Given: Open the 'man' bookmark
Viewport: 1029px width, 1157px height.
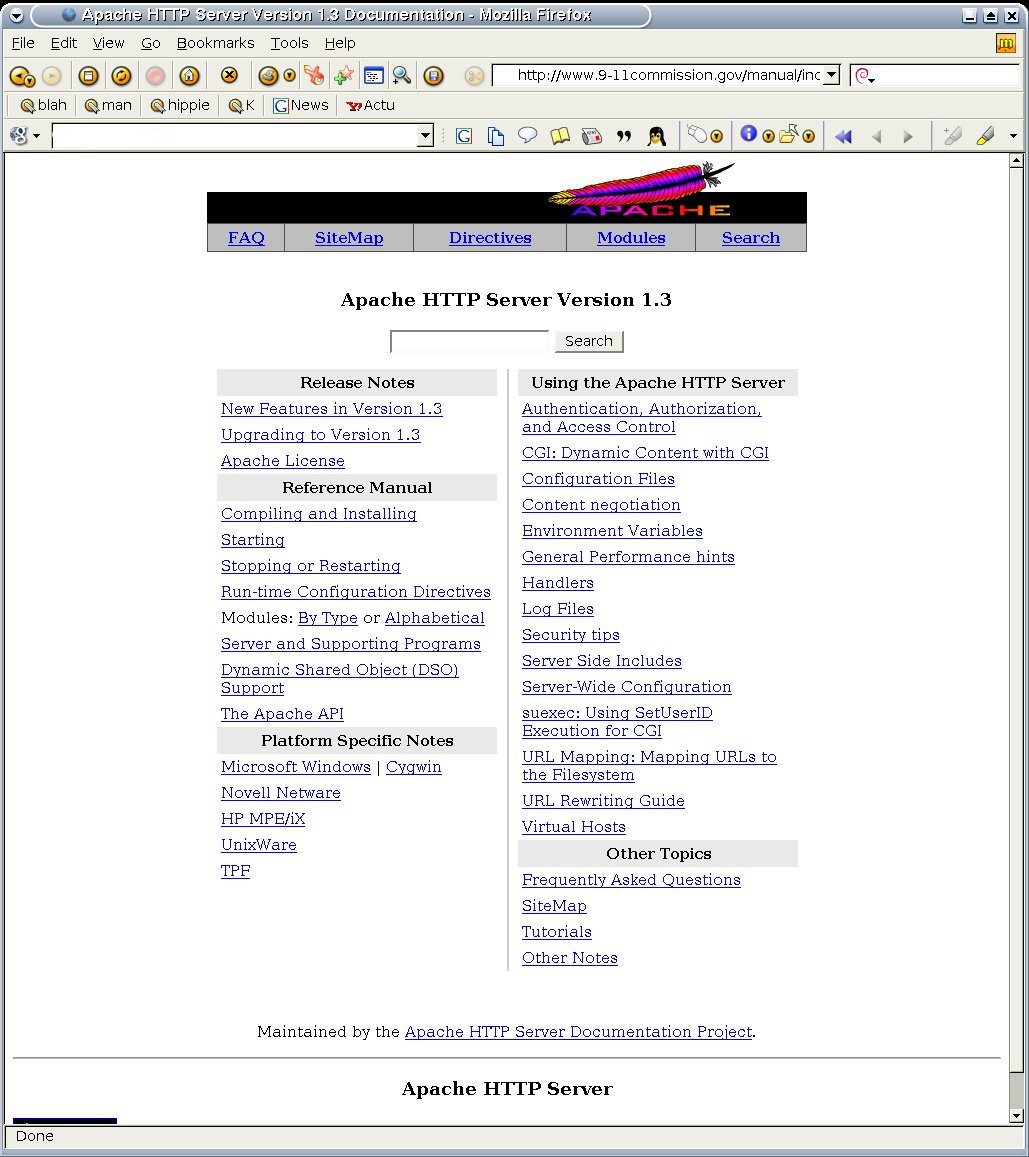Looking at the screenshot, I should [x=108, y=106].
